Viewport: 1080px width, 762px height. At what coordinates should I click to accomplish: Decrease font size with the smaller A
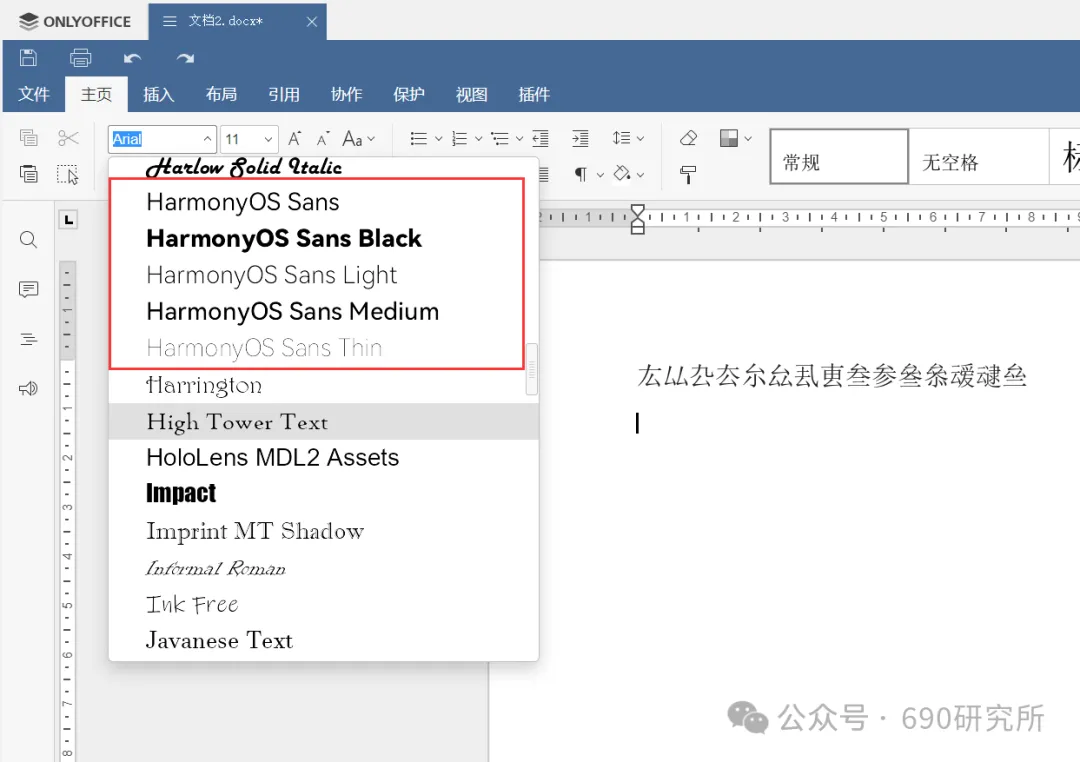coord(322,138)
